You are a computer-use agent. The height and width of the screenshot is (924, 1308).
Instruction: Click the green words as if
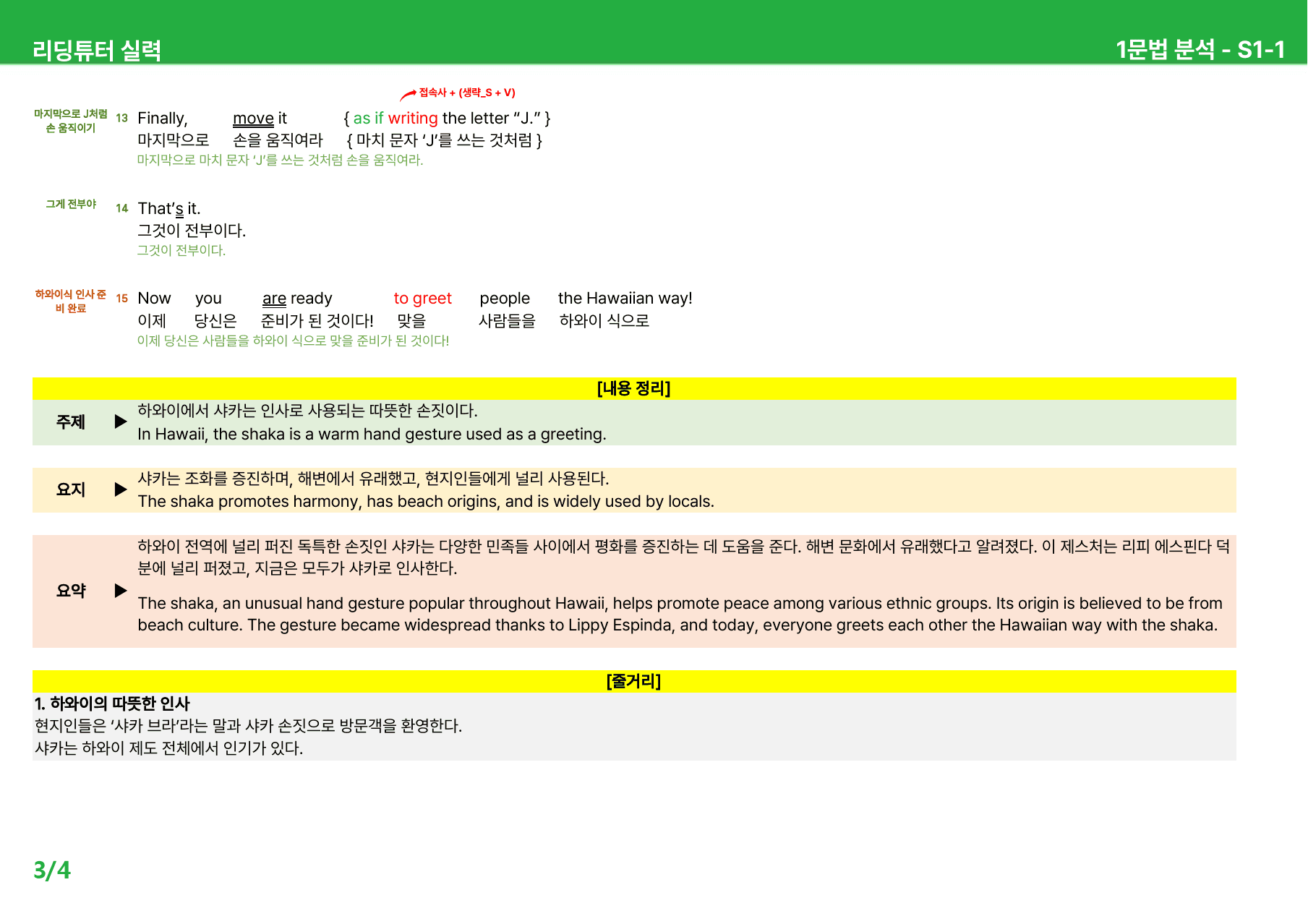[368, 118]
